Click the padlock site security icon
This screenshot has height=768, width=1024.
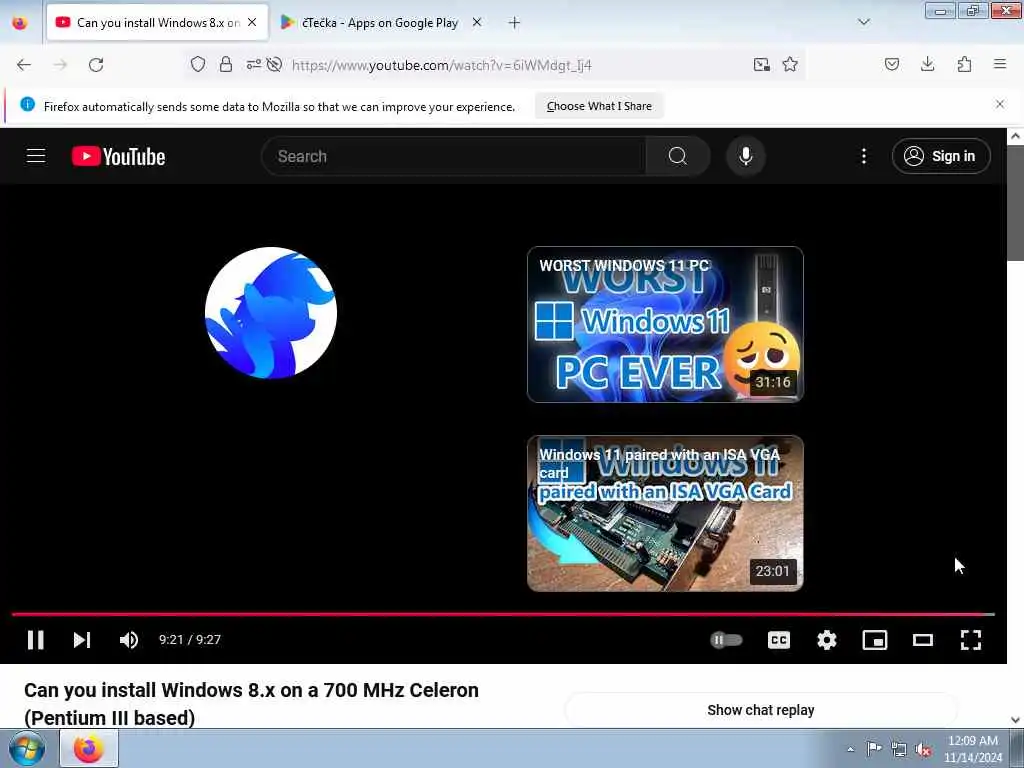(226, 64)
